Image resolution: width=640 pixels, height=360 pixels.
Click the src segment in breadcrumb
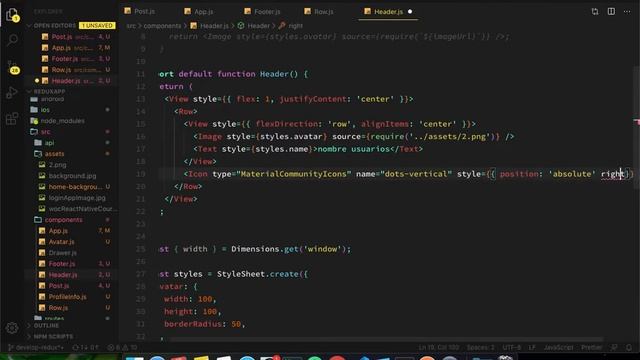131,26
